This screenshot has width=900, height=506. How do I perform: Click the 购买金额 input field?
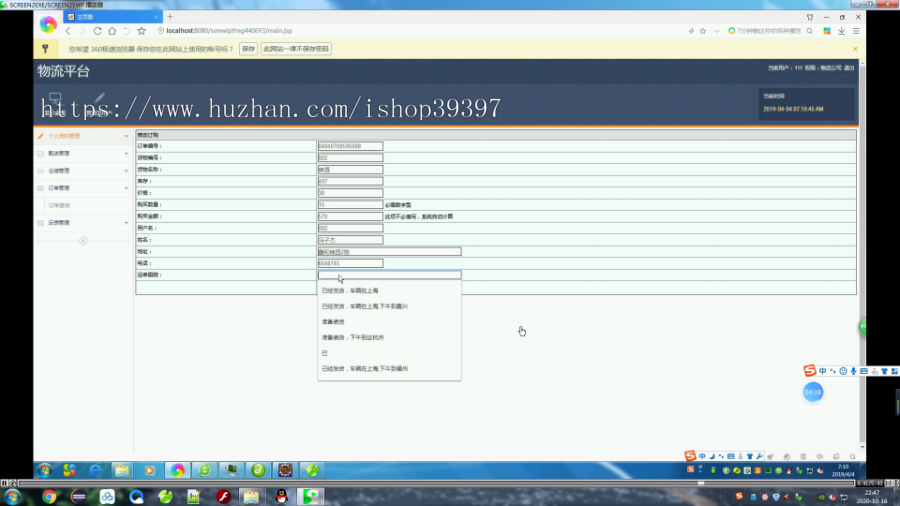[350, 216]
